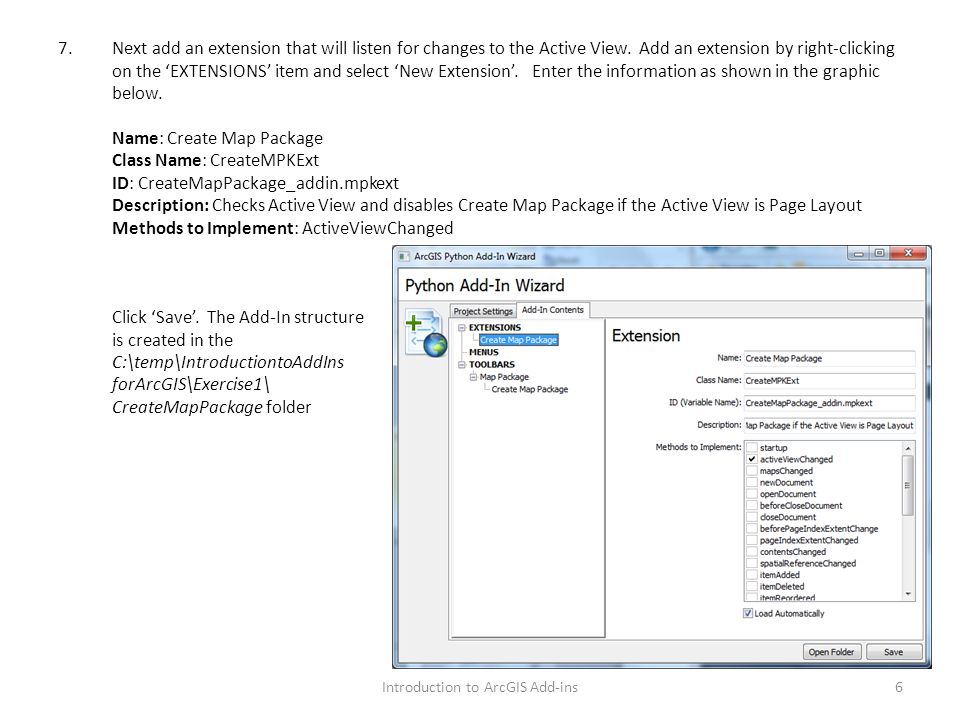The height and width of the screenshot is (720, 960).
Task: Enable spatialReferenceChanged method
Action: pyautogui.click(x=752, y=564)
